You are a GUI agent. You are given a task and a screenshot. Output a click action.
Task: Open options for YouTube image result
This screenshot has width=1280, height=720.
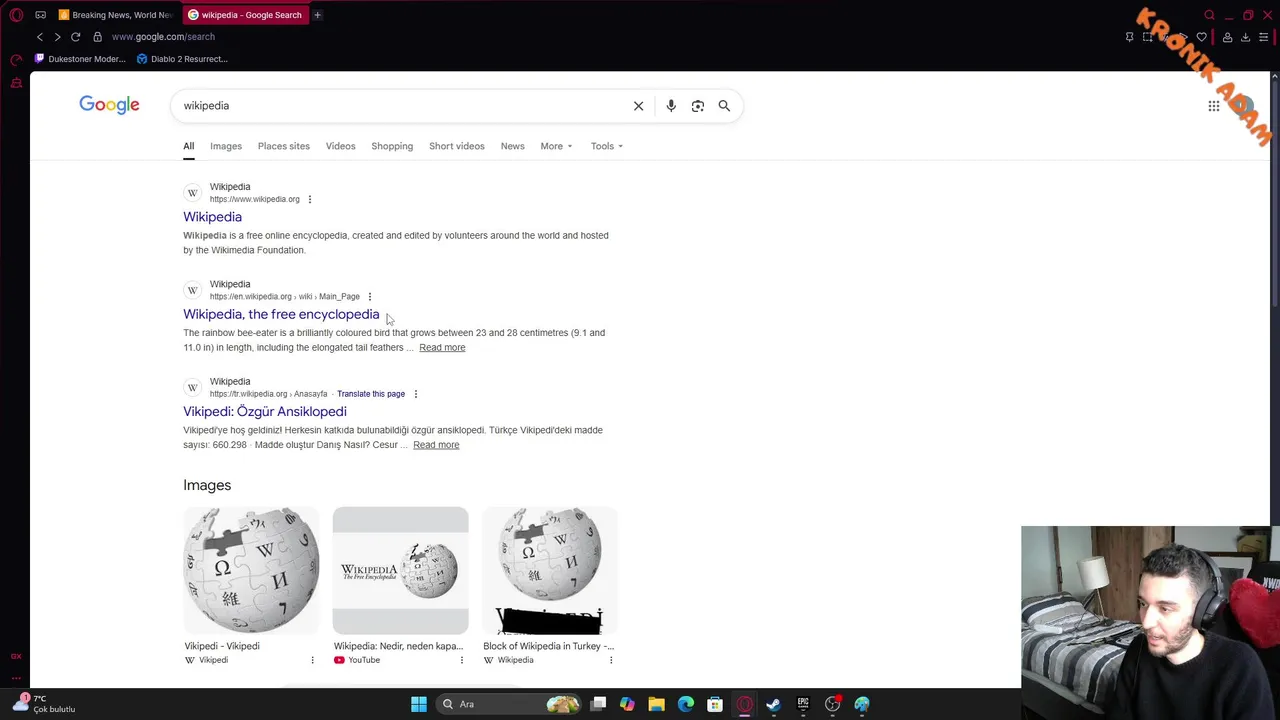coord(461,660)
